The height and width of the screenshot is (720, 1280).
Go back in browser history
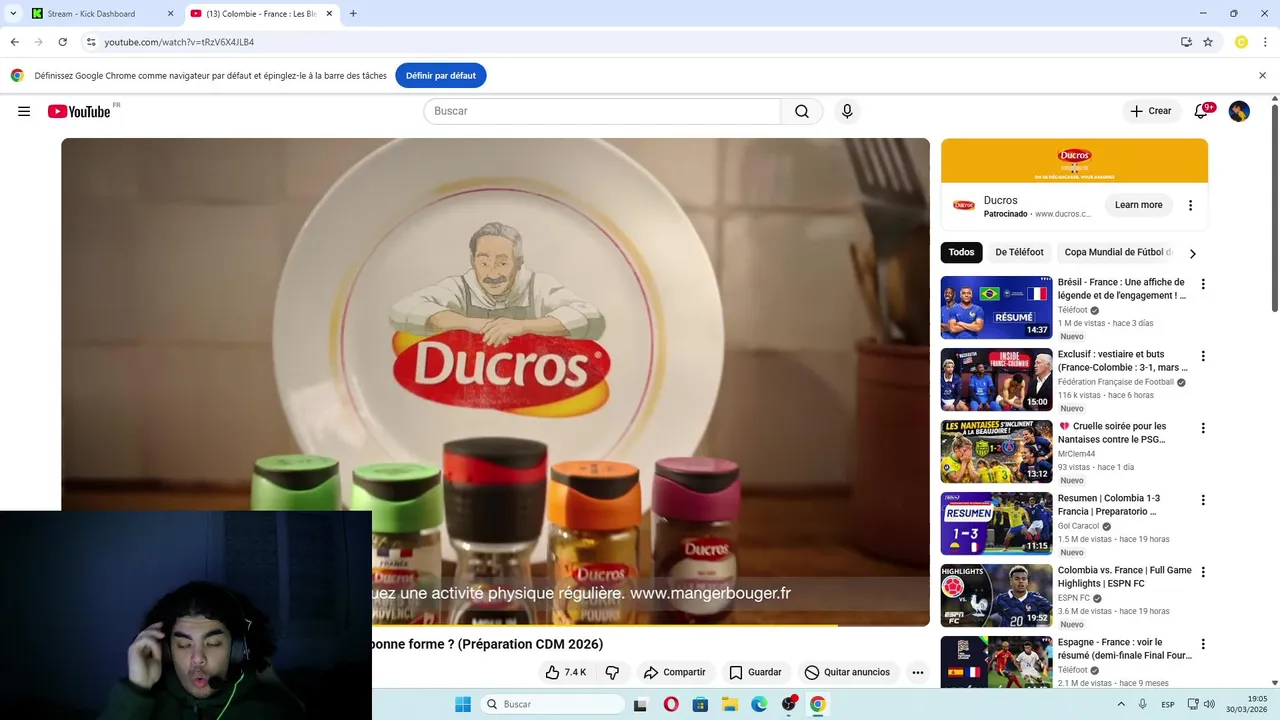click(15, 42)
